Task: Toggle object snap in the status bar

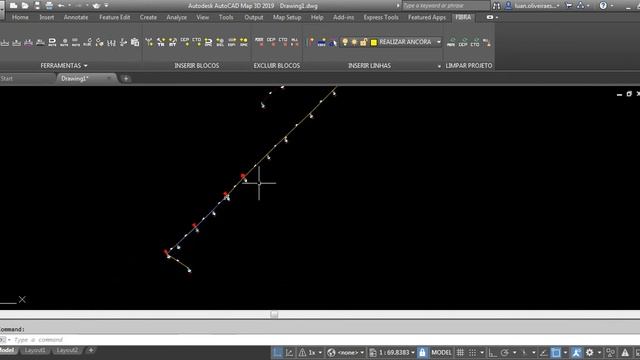Action: click(556, 352)
